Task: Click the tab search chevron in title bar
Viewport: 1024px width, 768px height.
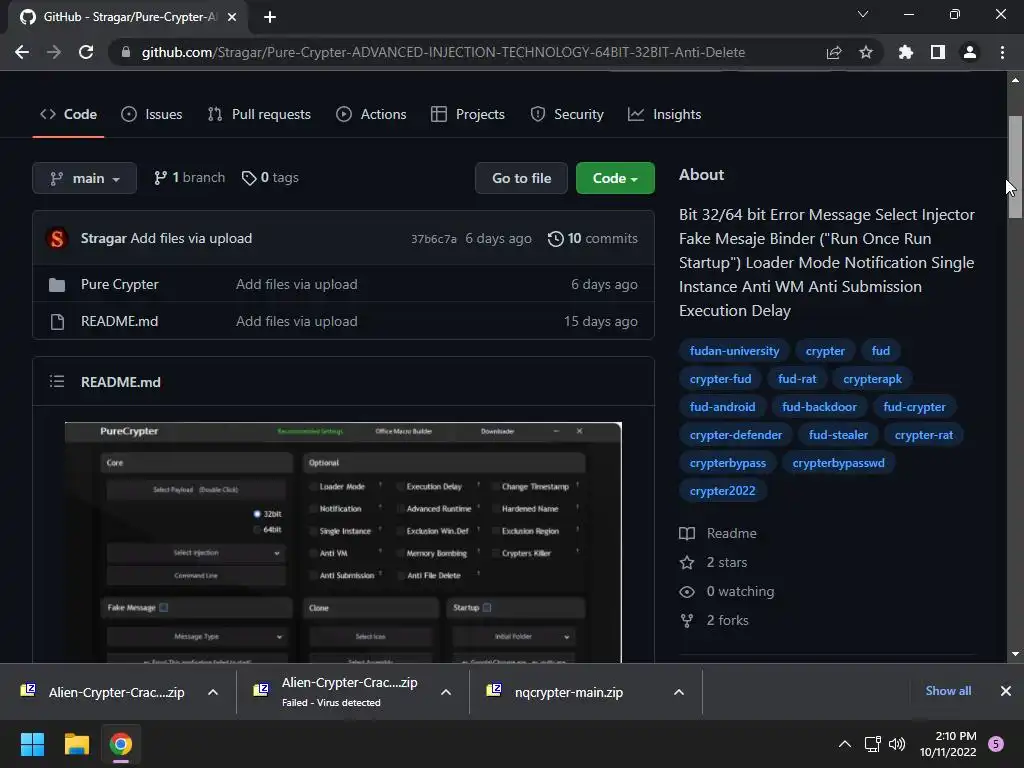Action: pyautogui.click(x=863, y=14)
